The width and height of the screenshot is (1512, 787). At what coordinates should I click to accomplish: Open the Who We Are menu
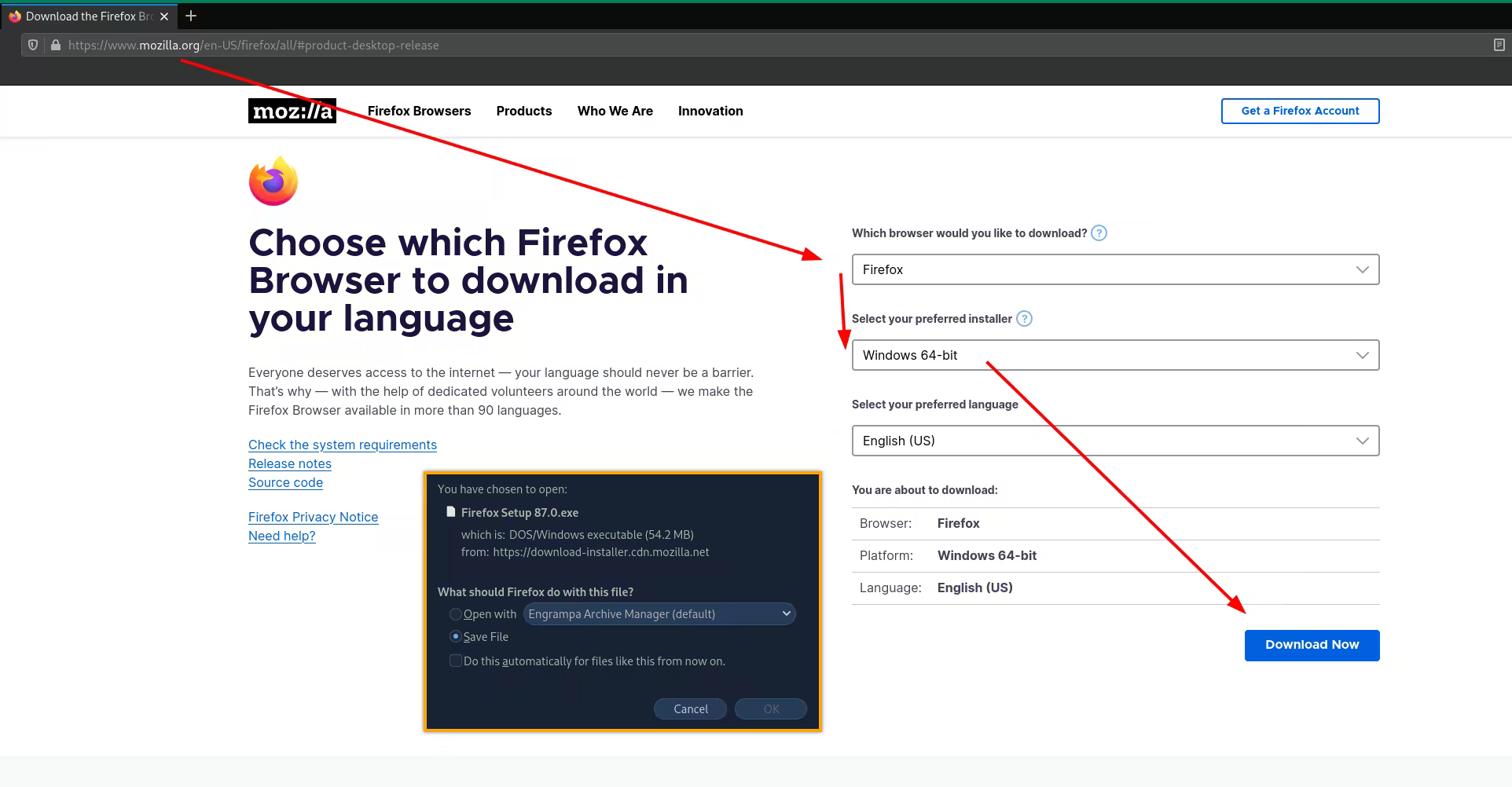(615, 111)
